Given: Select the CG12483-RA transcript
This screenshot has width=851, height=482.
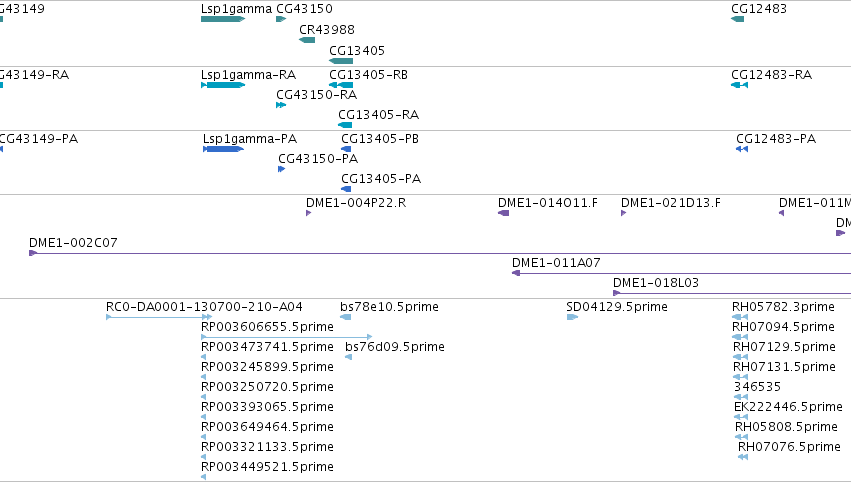Looking at the screenshot, I should point(740,85).
